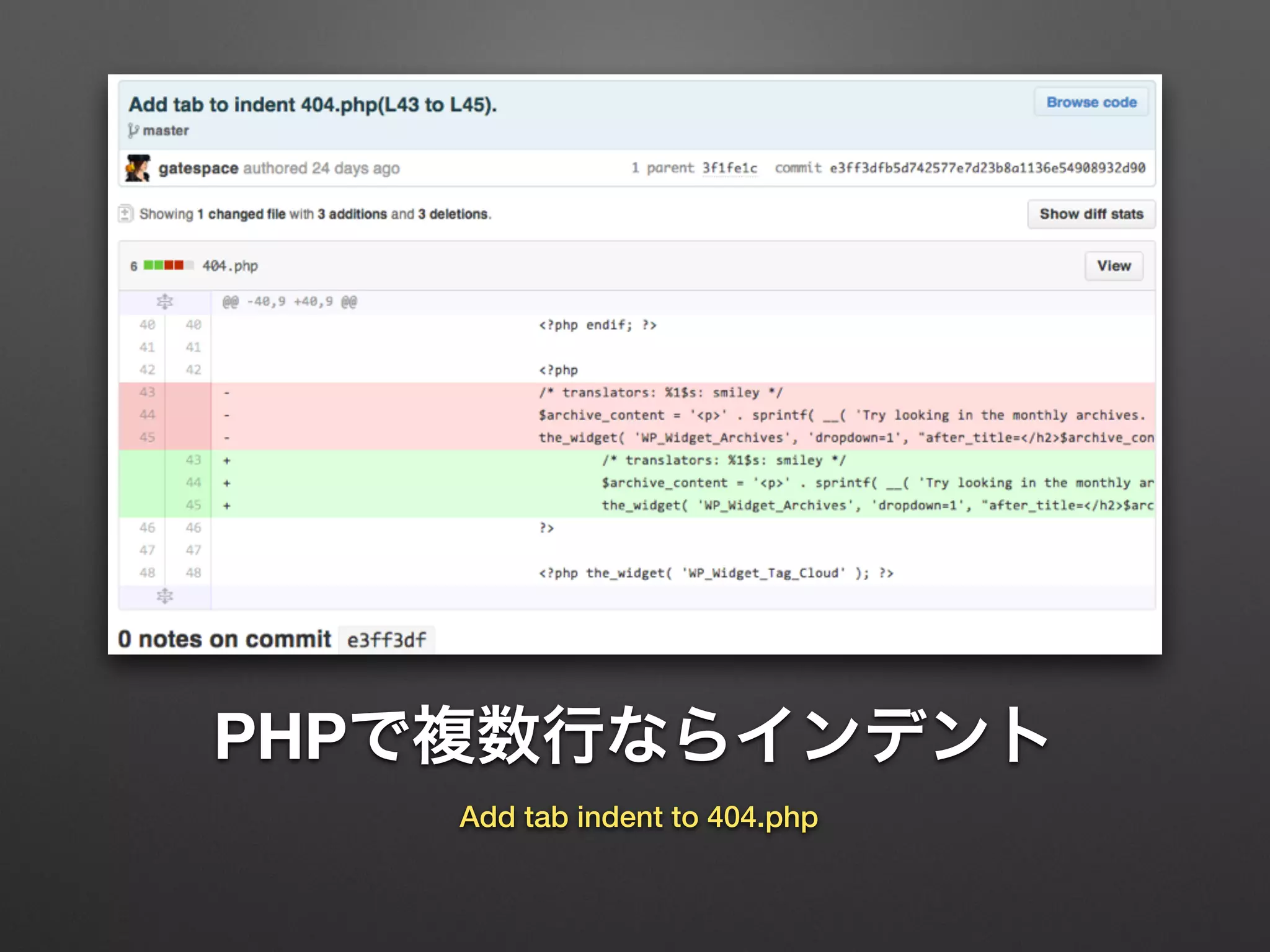Click the '<?php' opening tag on line 42

558,370
